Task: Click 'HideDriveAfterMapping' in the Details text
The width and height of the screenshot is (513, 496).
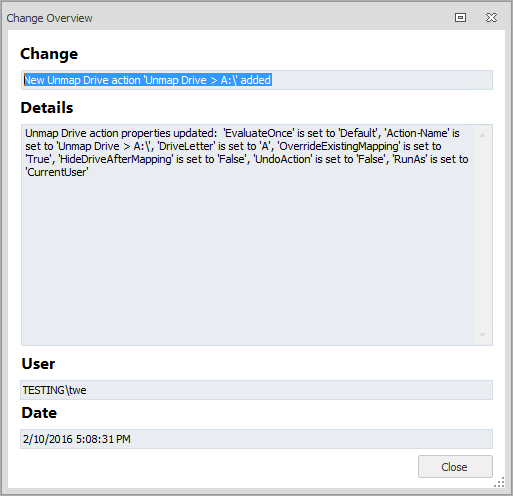Action: [116, 159]
